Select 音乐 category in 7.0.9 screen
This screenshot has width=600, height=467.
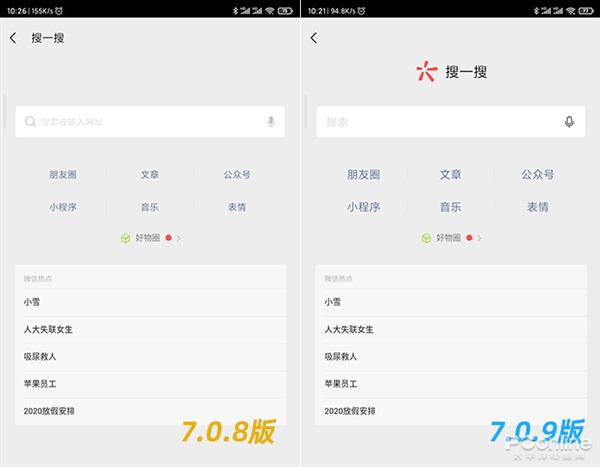click(450, 207)
